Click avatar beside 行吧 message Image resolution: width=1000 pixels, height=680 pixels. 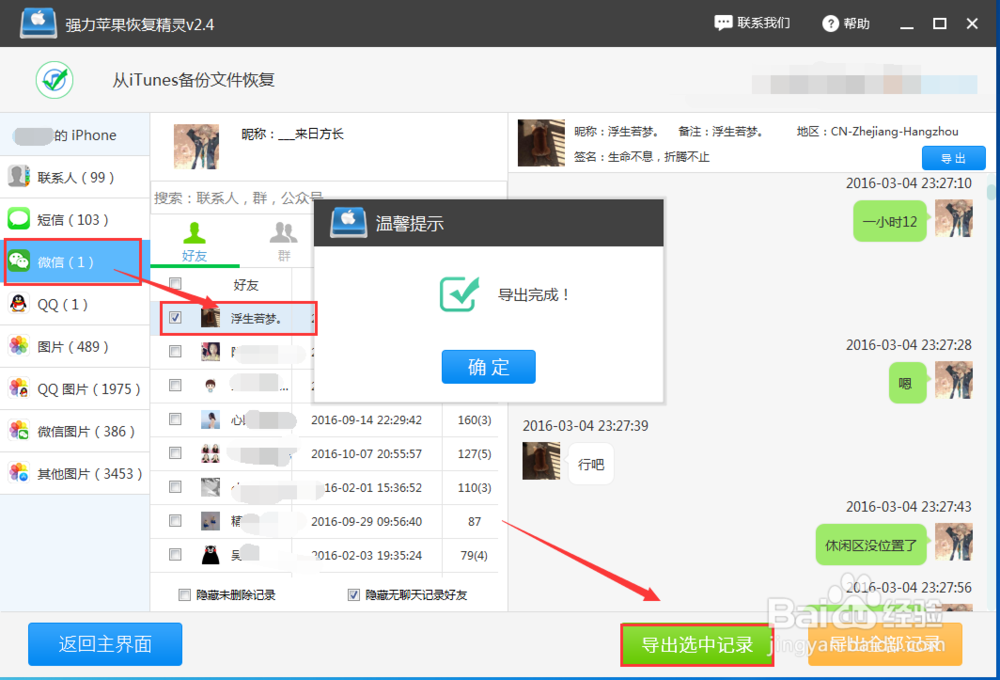[x=541, y=461]
